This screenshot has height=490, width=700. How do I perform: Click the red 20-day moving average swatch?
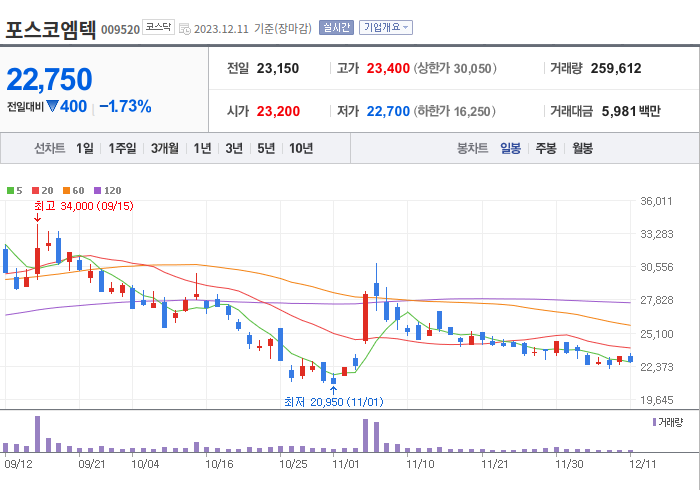point(36,191)
